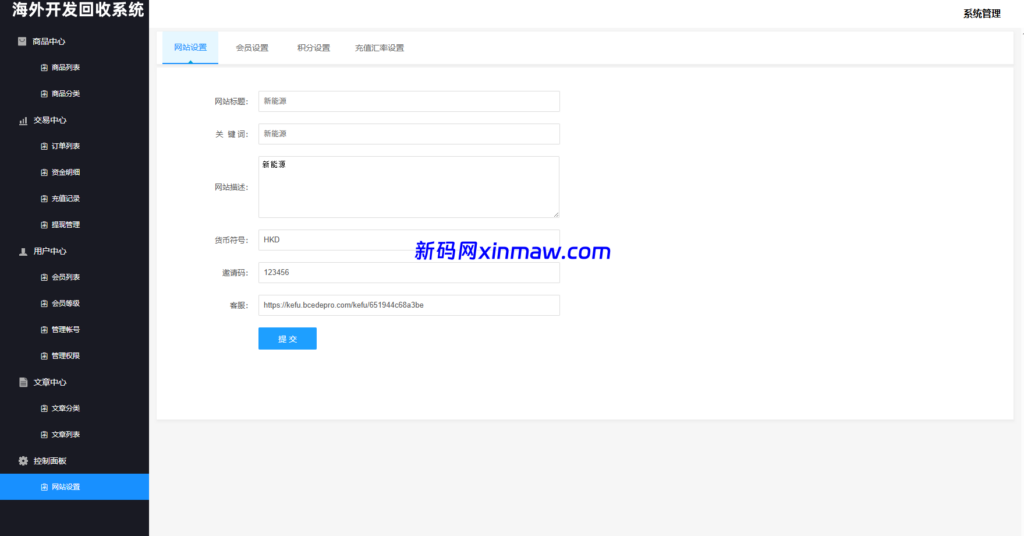Open 系统管理 menu at top right
Screen dimensions: 1024x536
pos(982,14)
